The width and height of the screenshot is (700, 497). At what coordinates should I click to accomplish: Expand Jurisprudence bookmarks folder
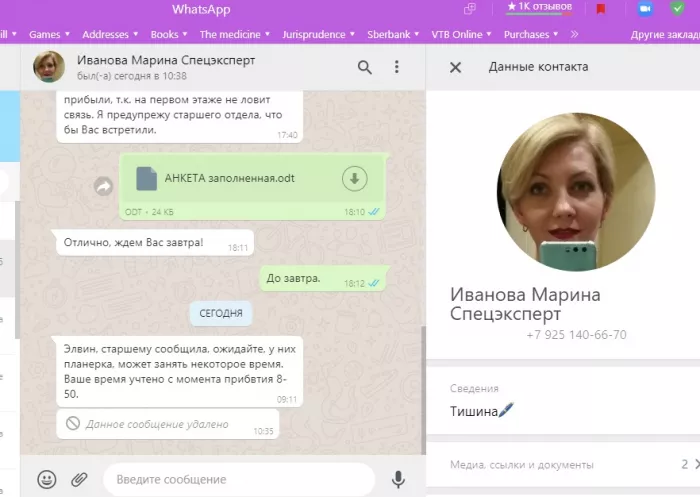coord(318,34)
